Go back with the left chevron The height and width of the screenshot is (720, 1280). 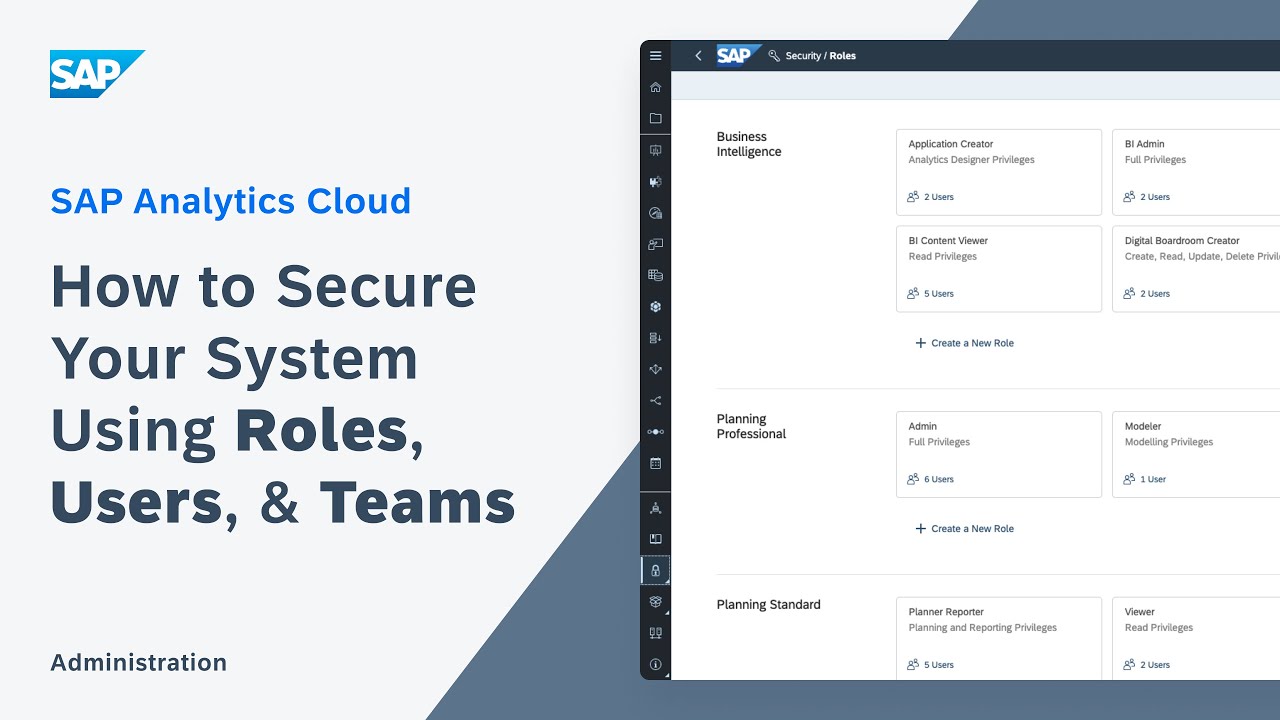click(698, 56)
